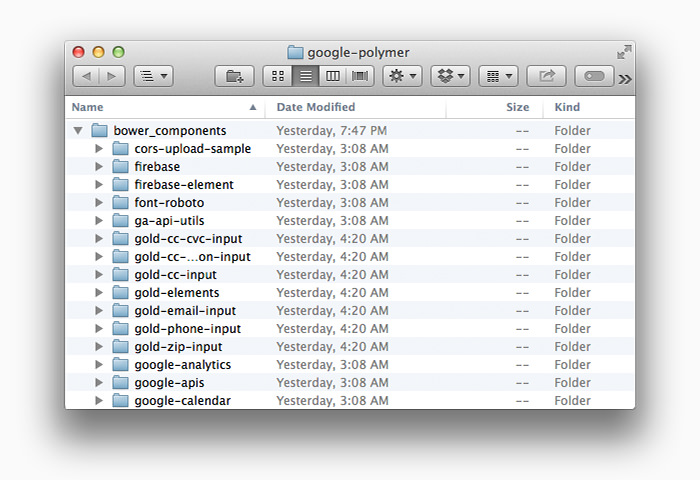Viewport: 700px width, 480px height.
Task: Open the Arrange items dropdown
Action: tap(498, 76)
